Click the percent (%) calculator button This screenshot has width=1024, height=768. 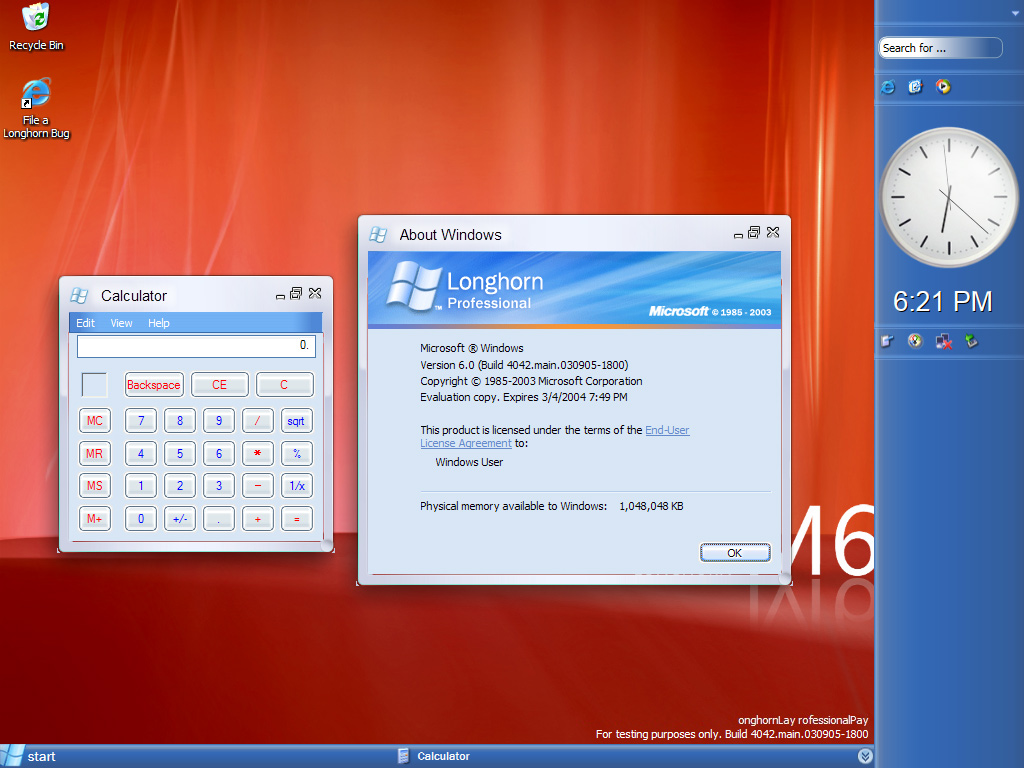coord(296,453)
